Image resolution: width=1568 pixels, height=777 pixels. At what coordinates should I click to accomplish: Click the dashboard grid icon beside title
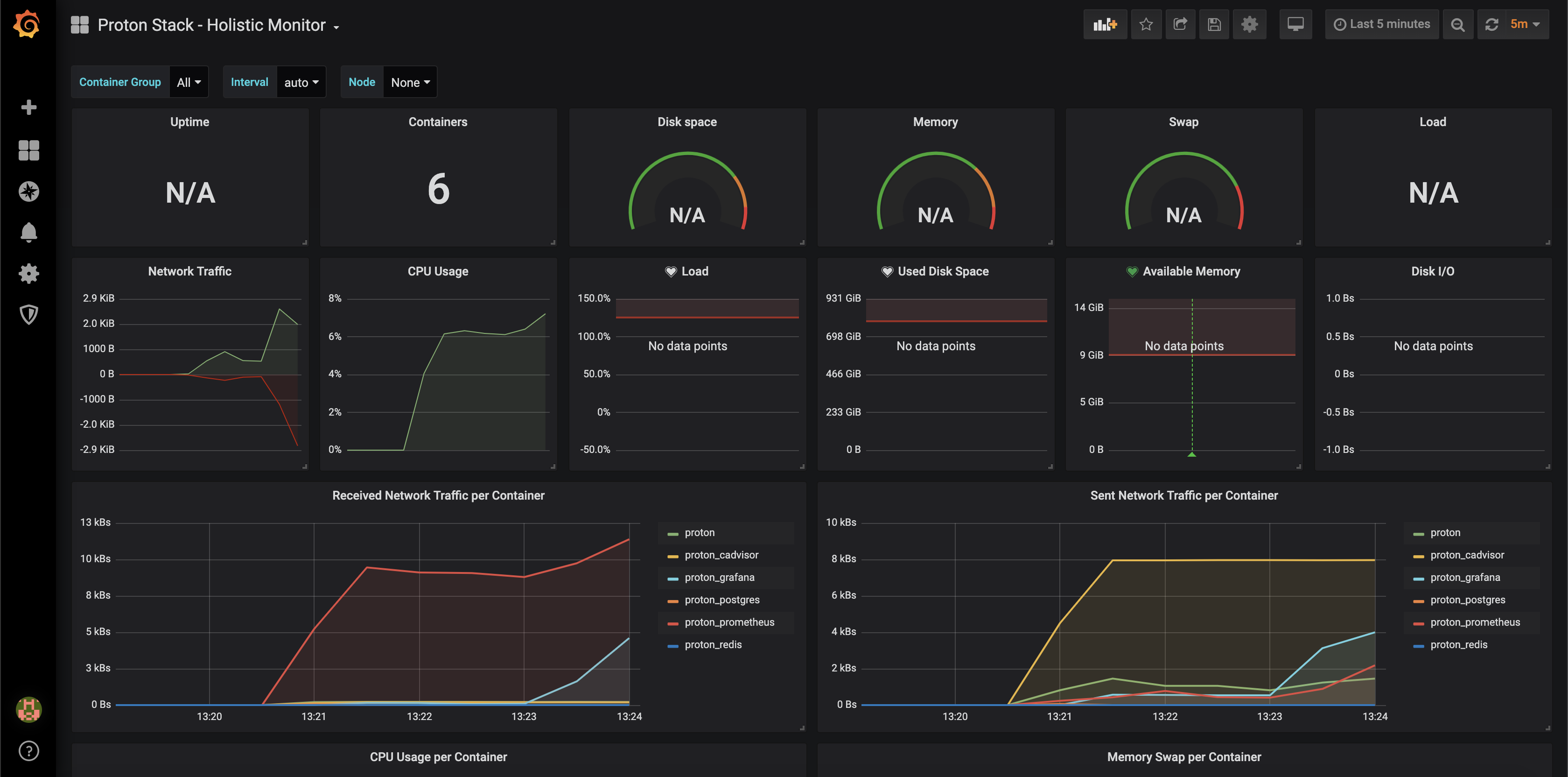(x=80, y=25)
